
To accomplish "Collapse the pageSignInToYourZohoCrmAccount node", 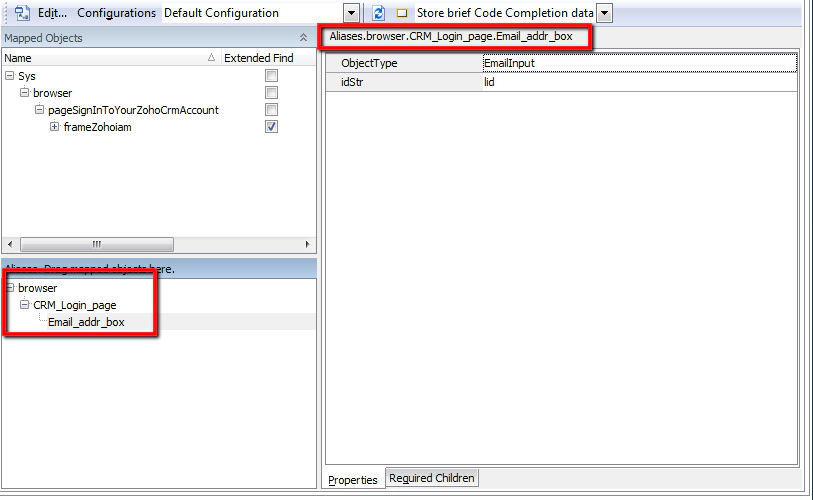I will (x=39, y=109).
